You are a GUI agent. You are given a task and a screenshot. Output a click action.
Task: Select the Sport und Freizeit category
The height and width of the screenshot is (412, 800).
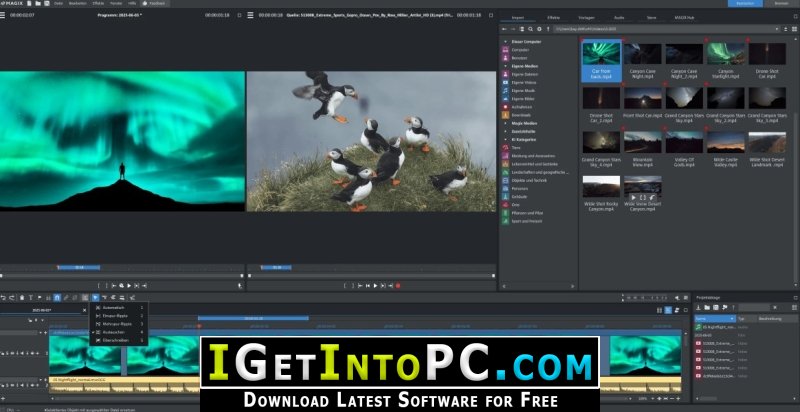coord(527,221)
